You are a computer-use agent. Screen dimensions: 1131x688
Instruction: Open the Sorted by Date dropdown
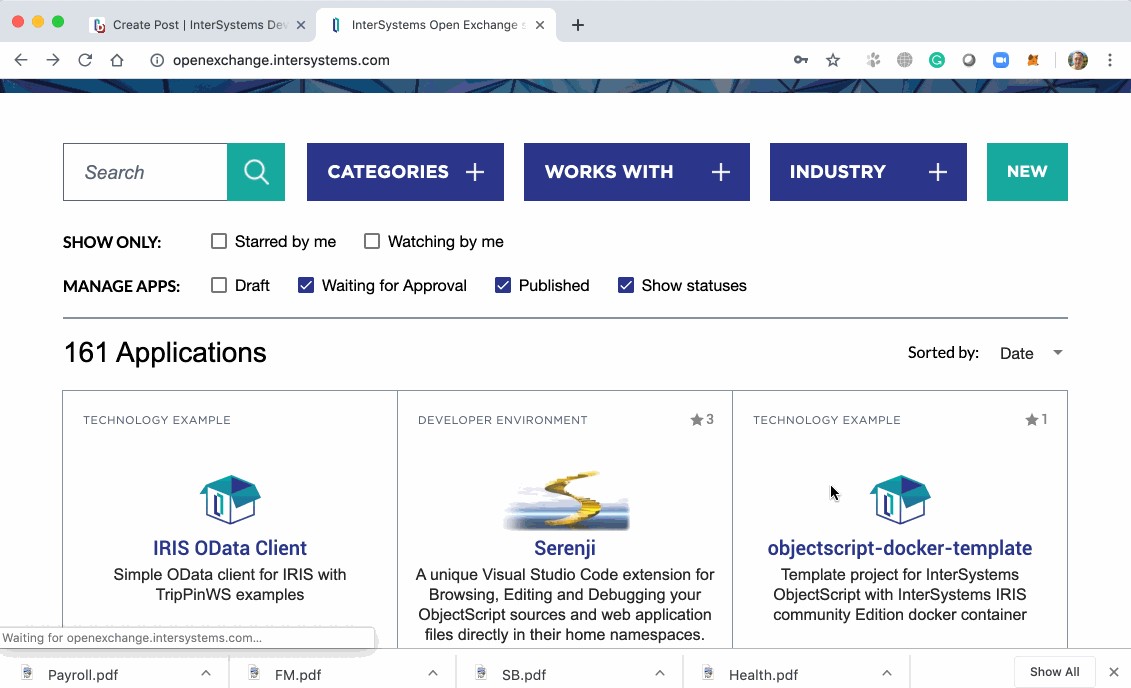[1030, 353]
